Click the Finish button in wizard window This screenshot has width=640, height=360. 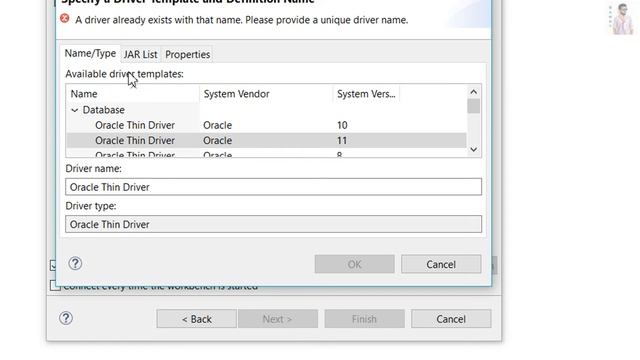[x=364, y=319]
